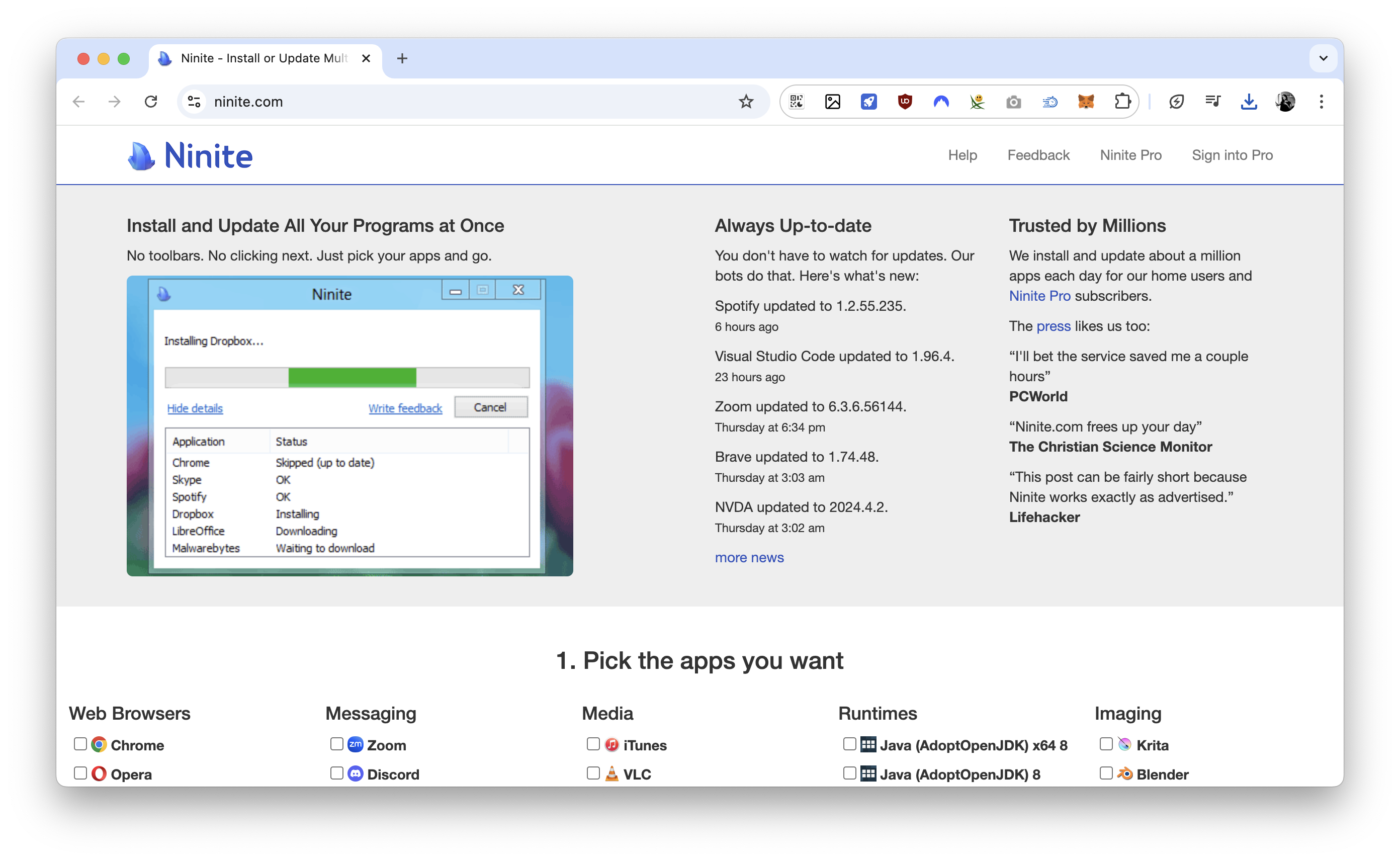Click the Java (AdoptOpenJDK) 8 checkbox
1400x861 pixels.
[849, 772]
